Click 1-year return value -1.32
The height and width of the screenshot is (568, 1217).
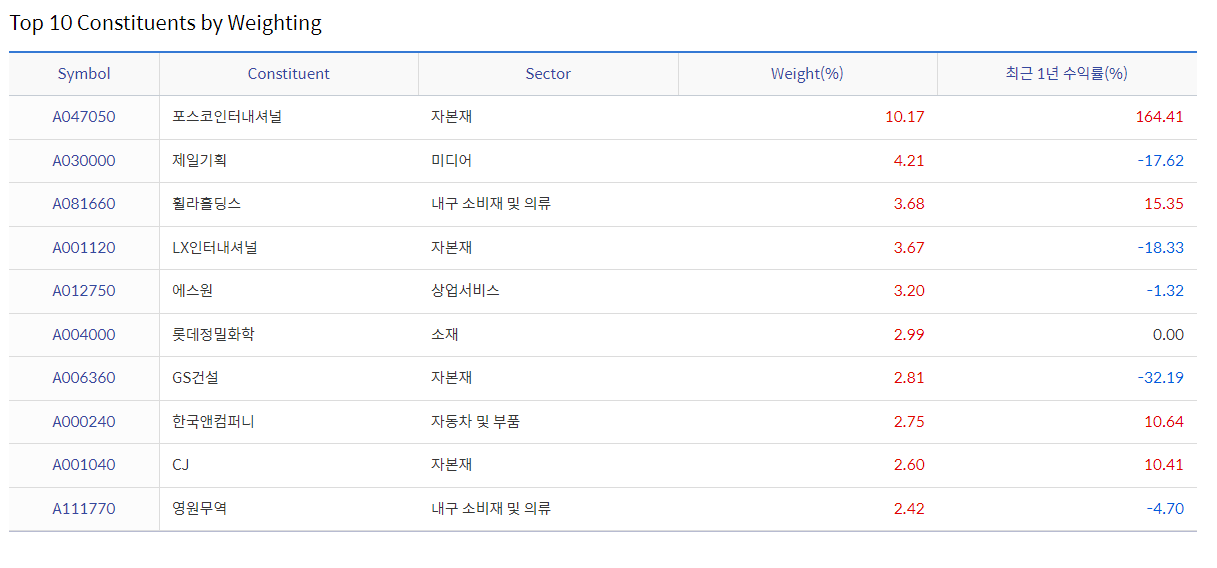point(1165,291)
